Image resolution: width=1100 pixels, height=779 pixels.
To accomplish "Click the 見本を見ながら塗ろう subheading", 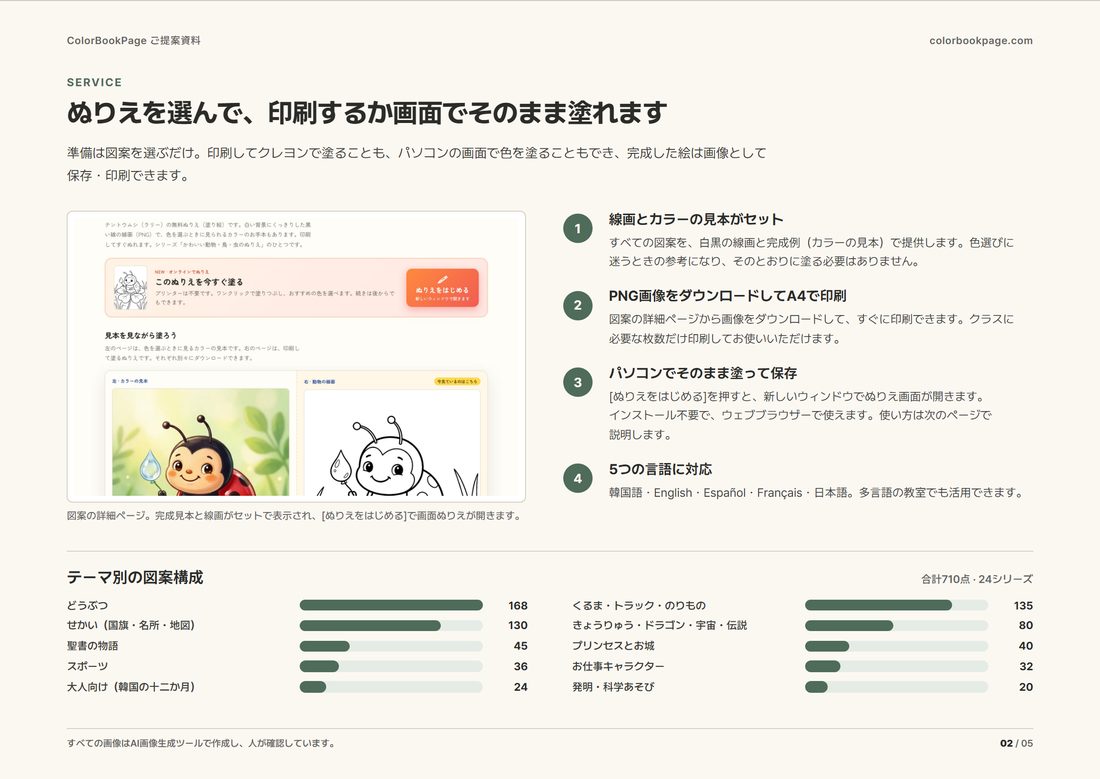I will [x=140, y=335].
